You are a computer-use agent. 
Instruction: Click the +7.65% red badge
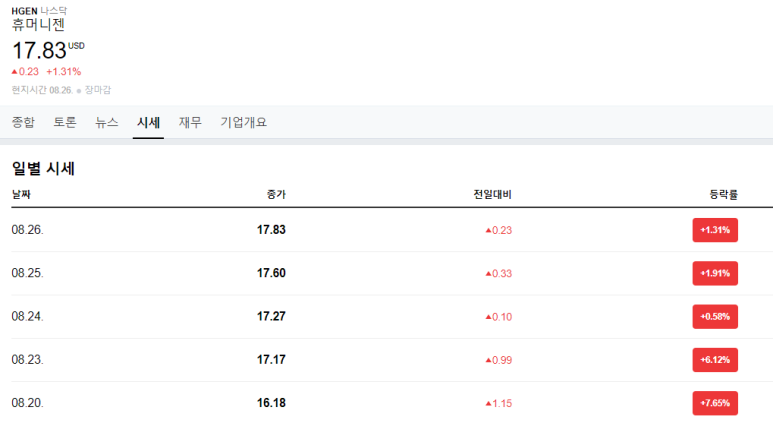tap(715, 403)
